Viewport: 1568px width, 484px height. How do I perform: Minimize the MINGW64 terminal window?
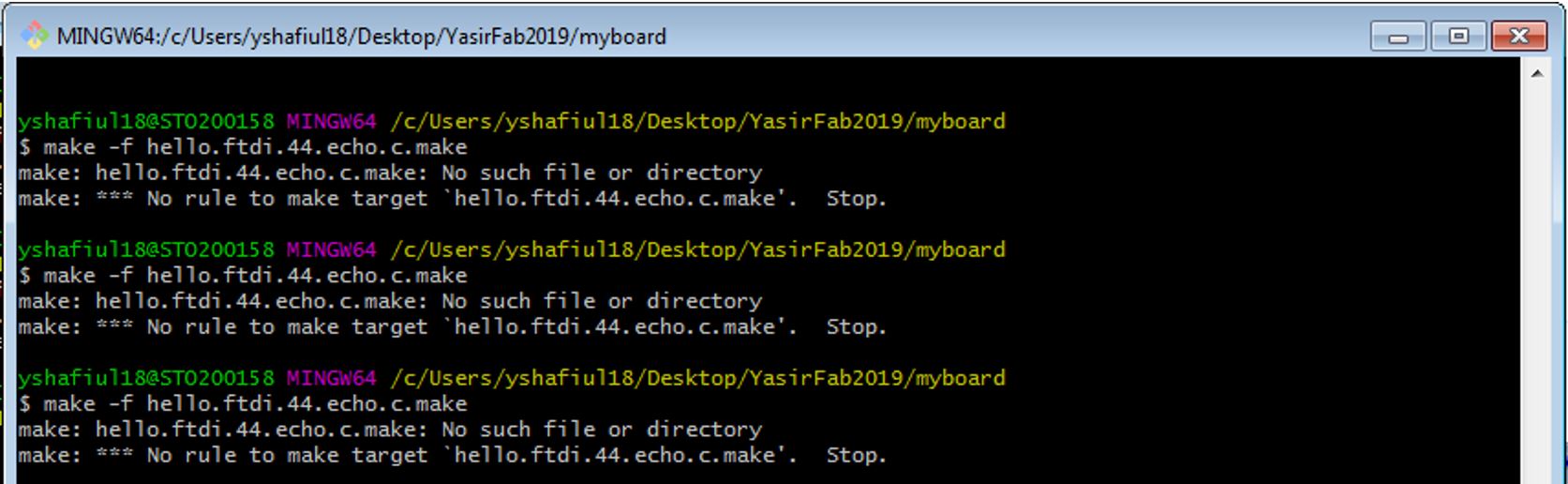click(1397, 37)
